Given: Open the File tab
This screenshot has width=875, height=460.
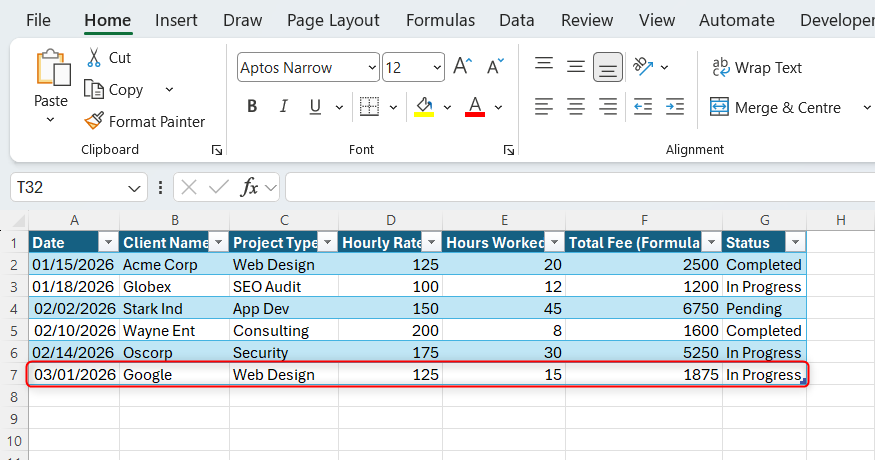Looking at the screenshot, I should click(38, 21).
